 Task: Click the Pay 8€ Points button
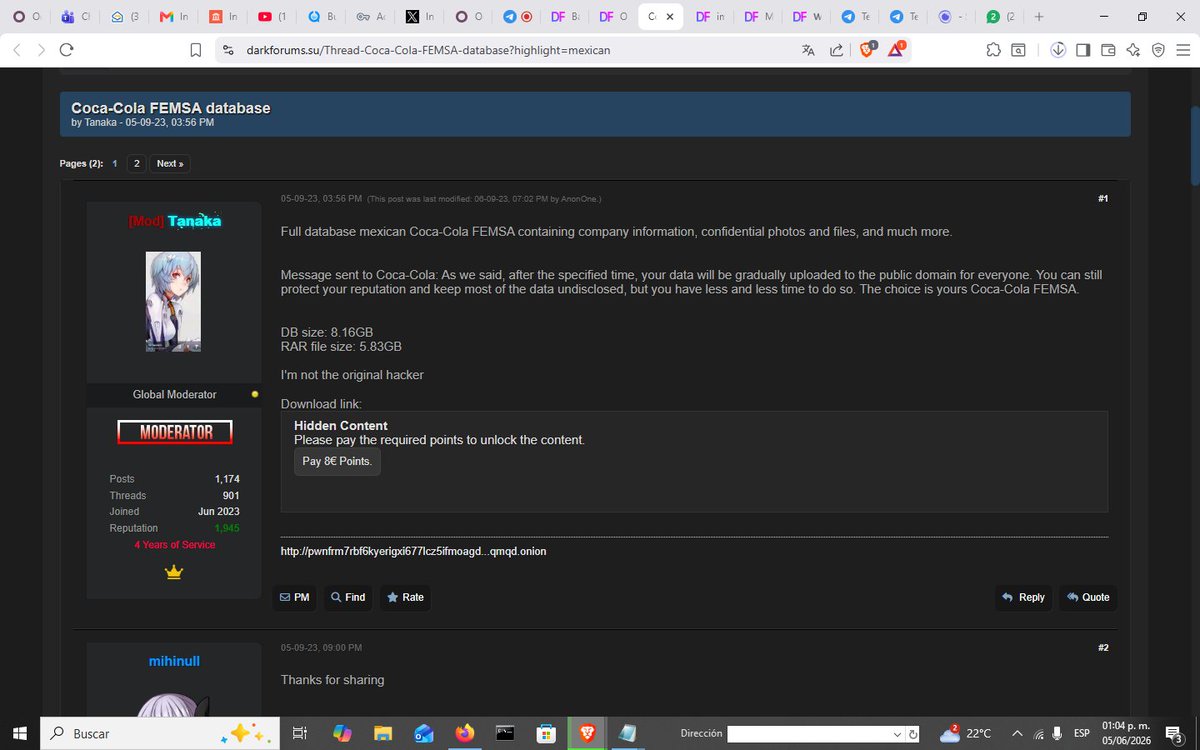click(x=337, y=461)
